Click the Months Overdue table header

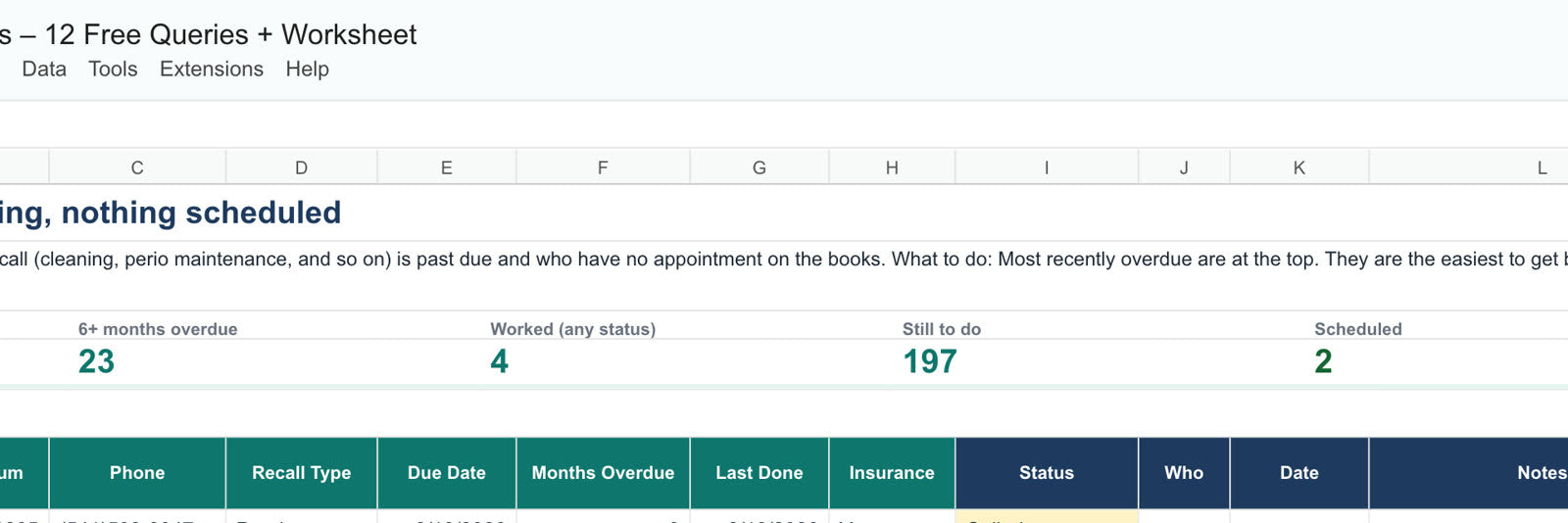[603, 473]
